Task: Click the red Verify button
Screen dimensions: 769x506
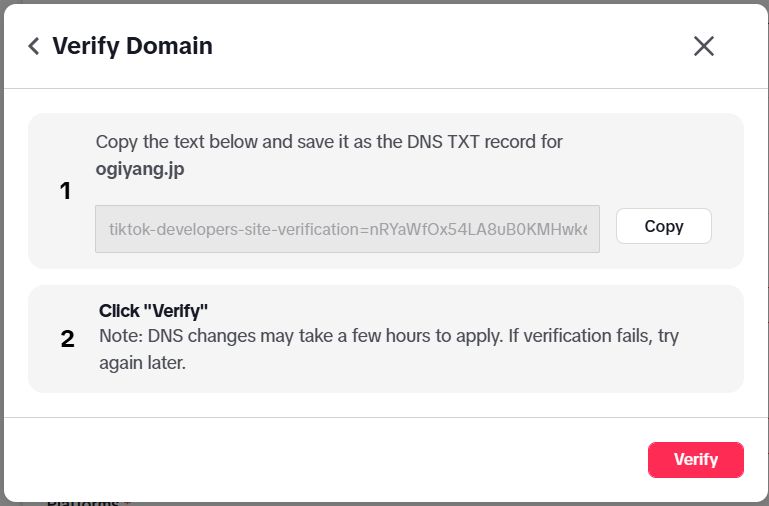Action: 695,460
